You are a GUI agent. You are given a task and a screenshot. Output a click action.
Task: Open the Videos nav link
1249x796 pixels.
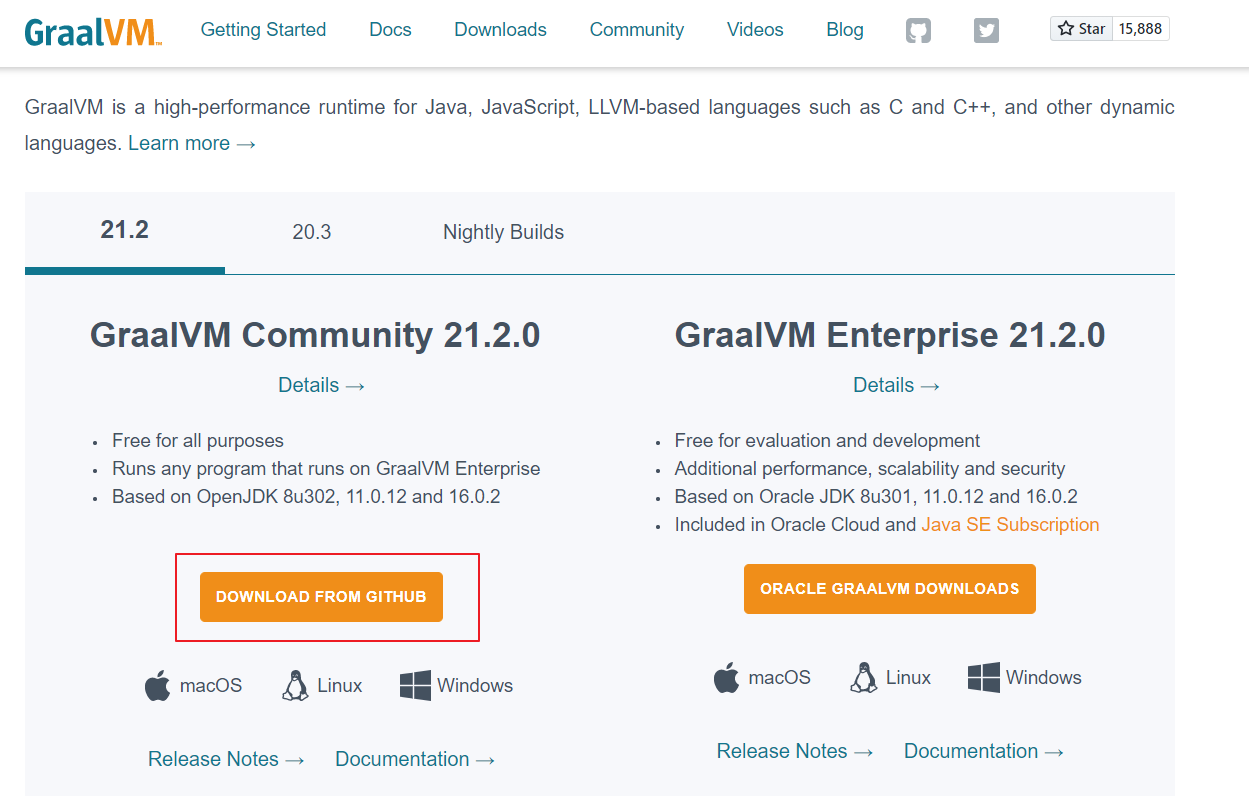coord(755,30)
